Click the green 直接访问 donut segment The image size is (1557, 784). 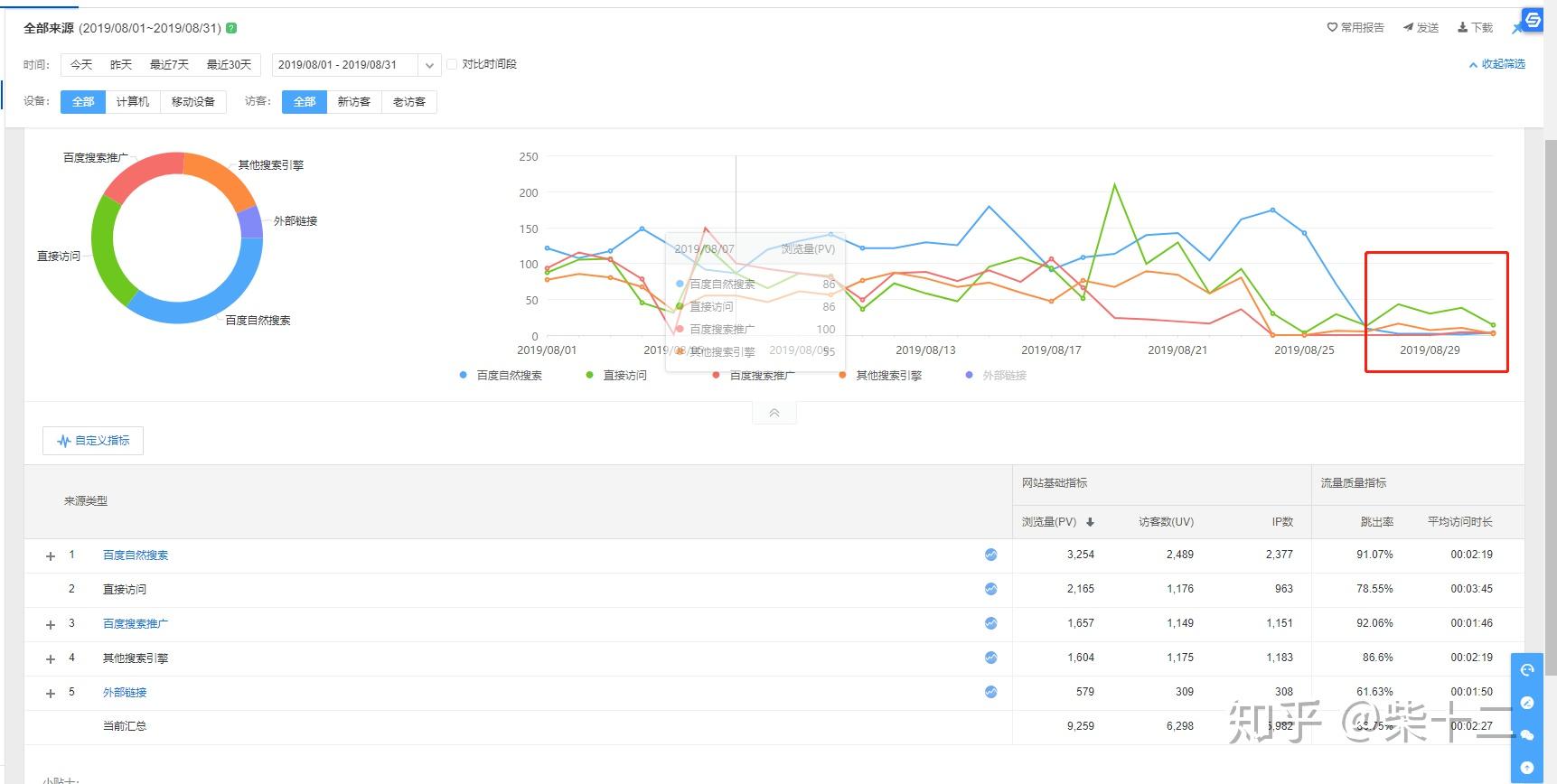point(105,251)
